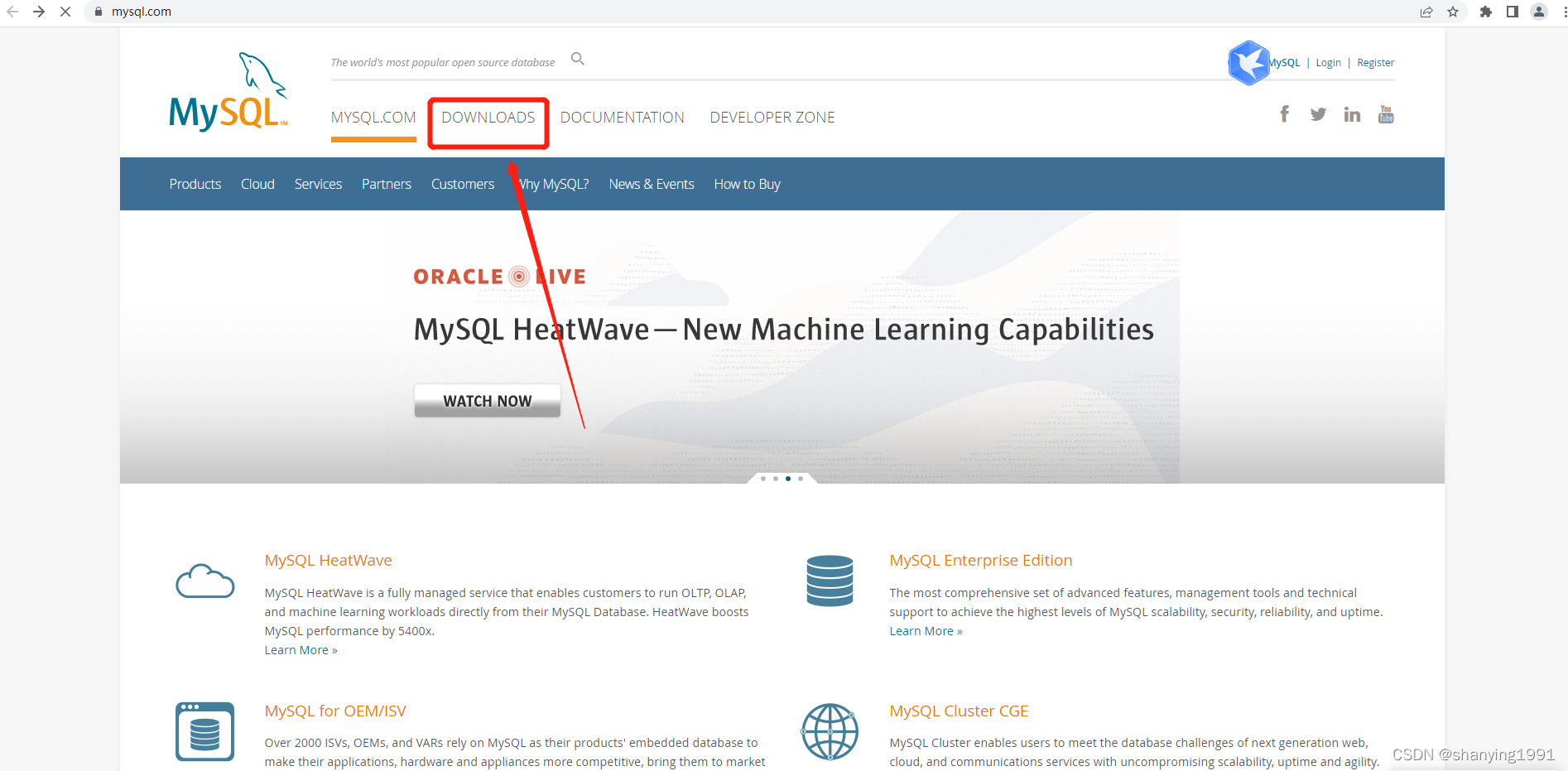Open the Why MySQL? menu
The image size is (1568, 771).
pos(552,184)
